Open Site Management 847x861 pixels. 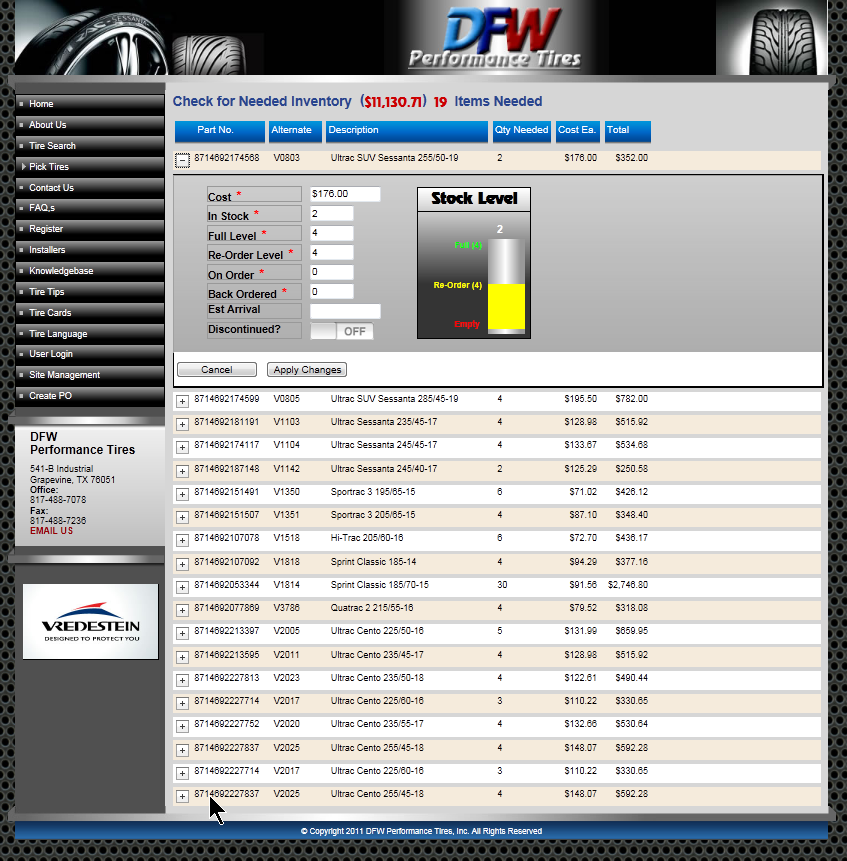(89, 374)
